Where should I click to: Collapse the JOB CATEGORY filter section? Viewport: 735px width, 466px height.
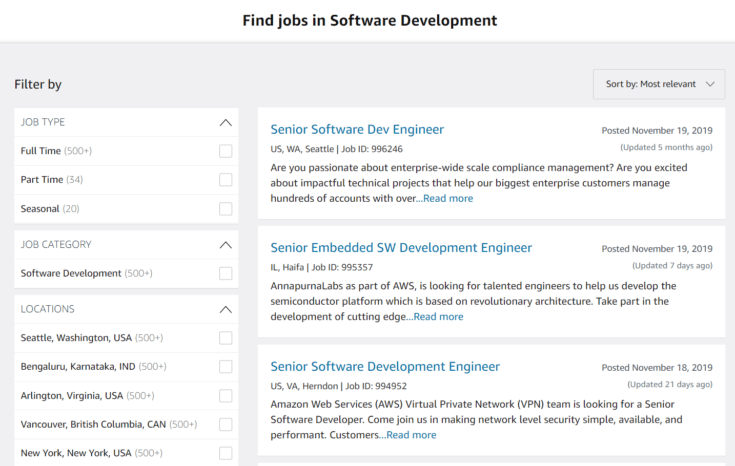tap(225, 245)
